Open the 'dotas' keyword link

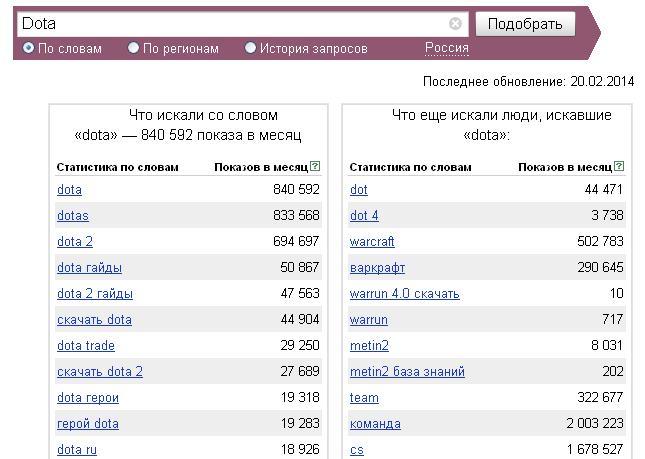(x=73, y=215)
